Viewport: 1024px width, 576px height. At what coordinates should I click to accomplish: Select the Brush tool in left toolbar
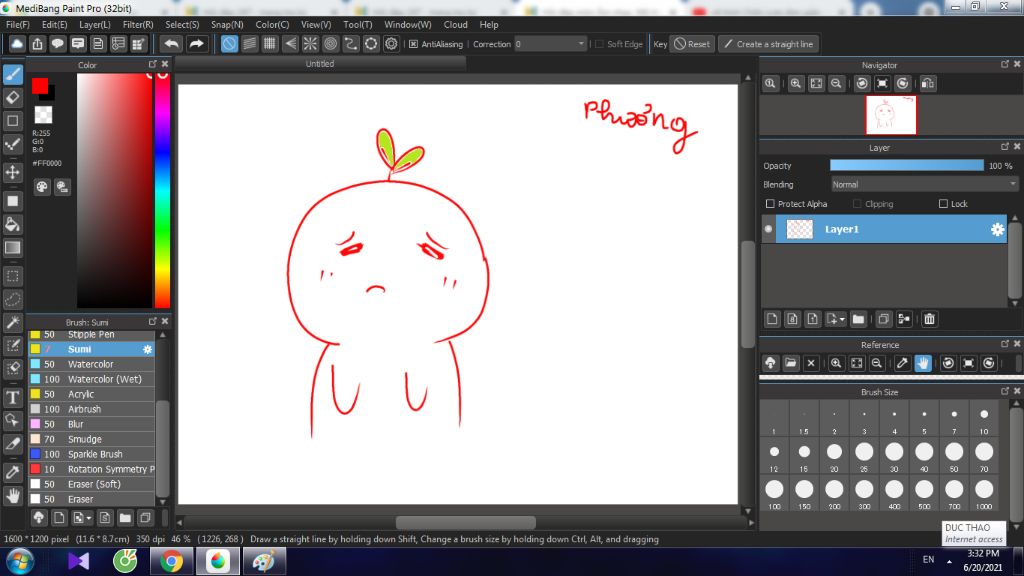[12, 74]
